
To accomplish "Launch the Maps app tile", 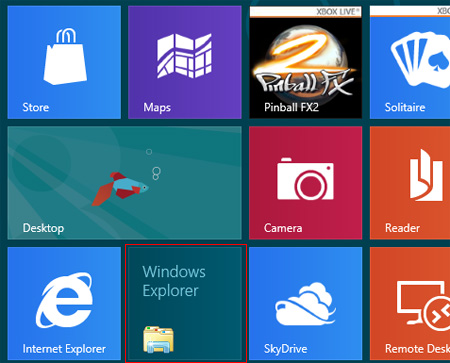I will pyautogui.click(x=185, y=62).
